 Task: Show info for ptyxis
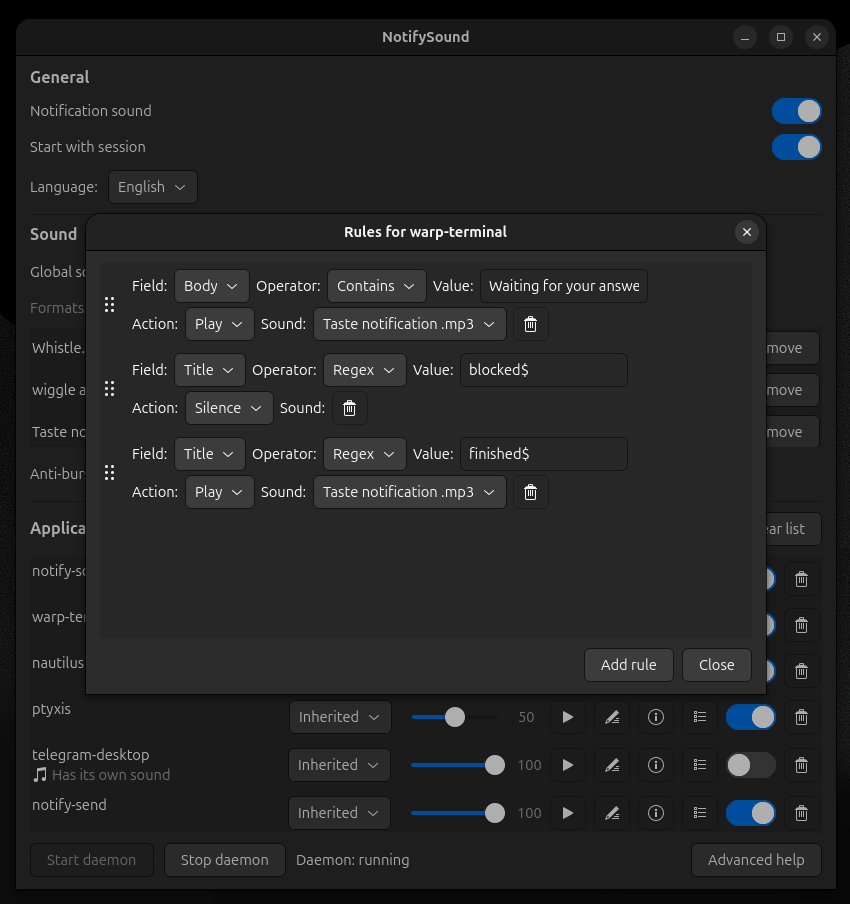click(x=656, y=717)
